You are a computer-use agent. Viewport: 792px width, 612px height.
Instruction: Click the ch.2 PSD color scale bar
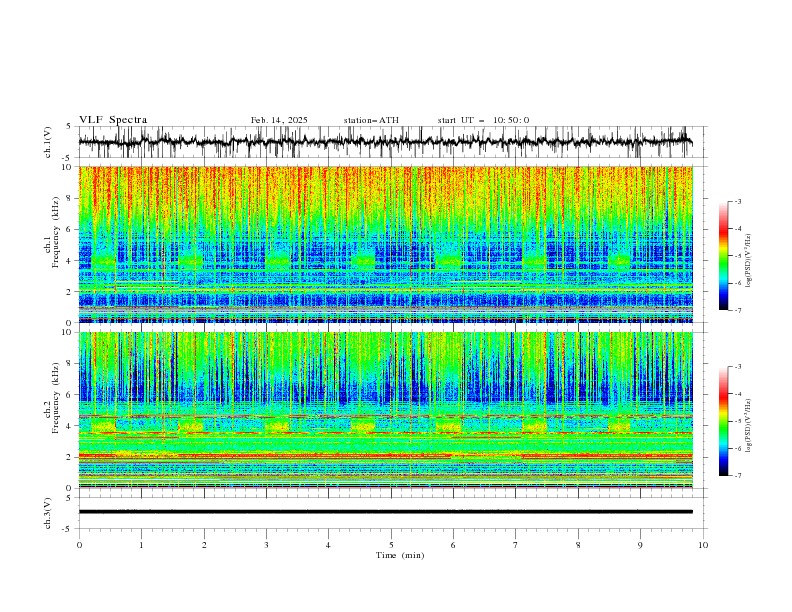click(x=723, y=421)
